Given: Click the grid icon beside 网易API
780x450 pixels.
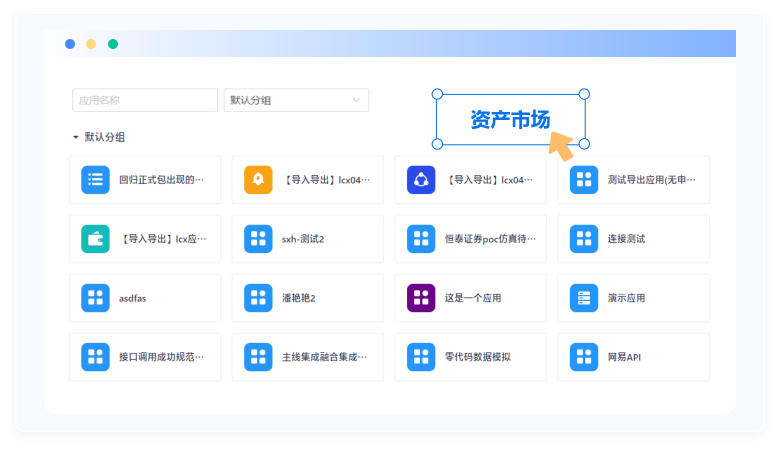Looking at the screenshot, I should 584,356.
